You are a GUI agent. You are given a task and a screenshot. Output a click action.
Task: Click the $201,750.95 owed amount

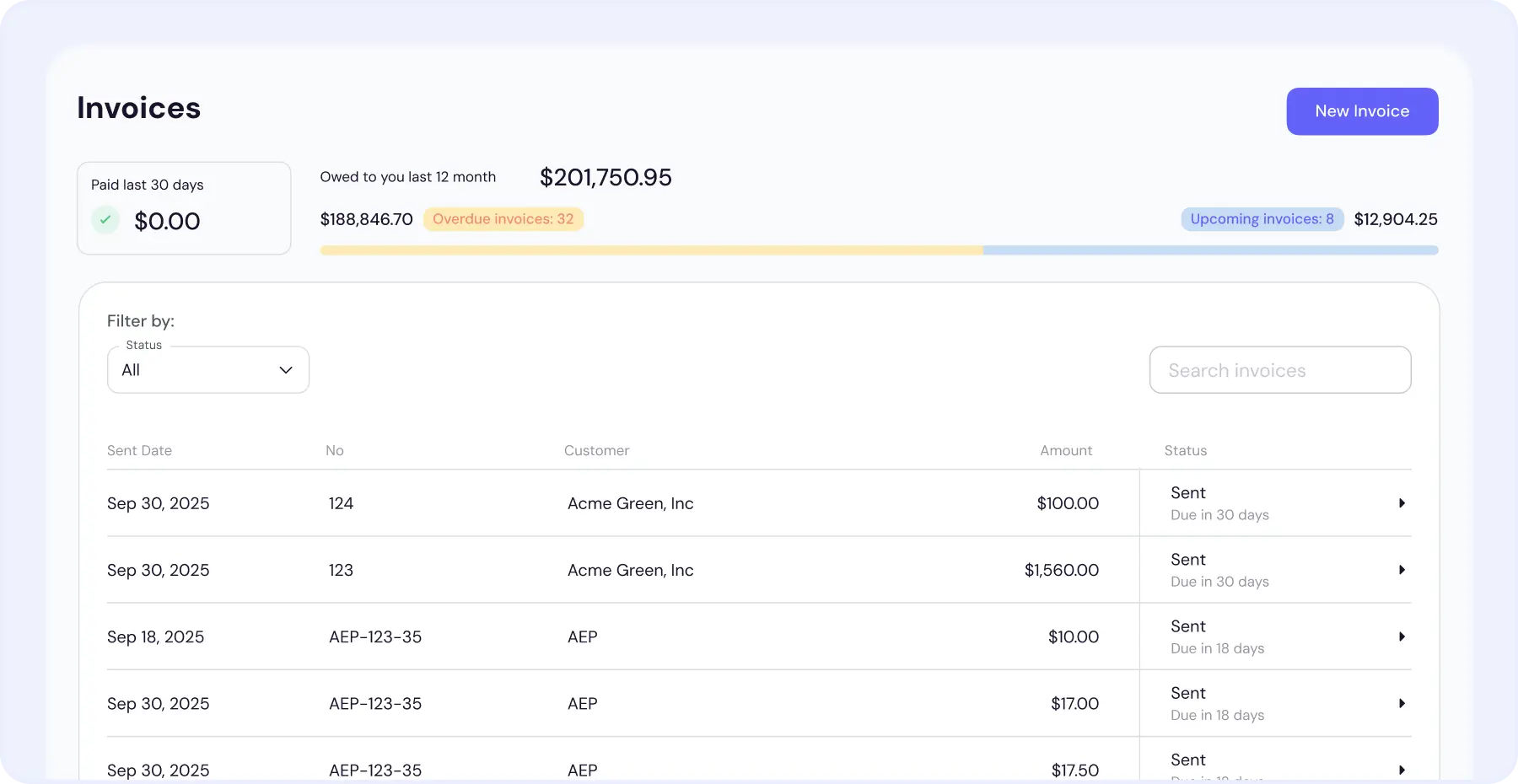[605, 177]
